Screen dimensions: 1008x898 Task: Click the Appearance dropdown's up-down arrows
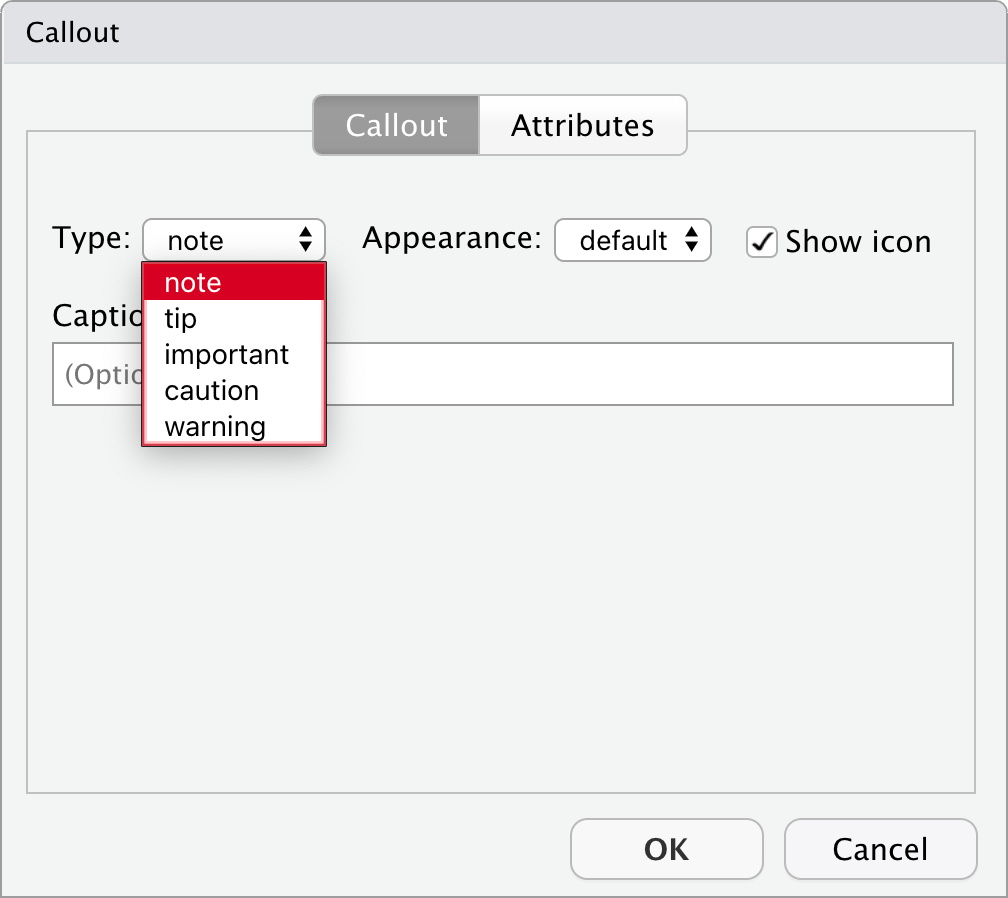691,241
